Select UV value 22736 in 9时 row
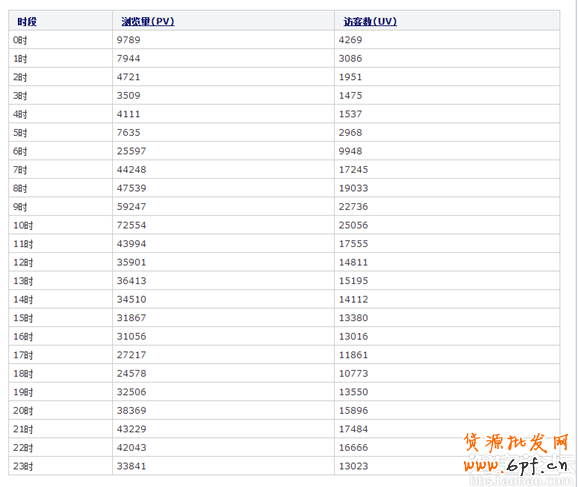This screenshot has width=578, height=487. 354,206
